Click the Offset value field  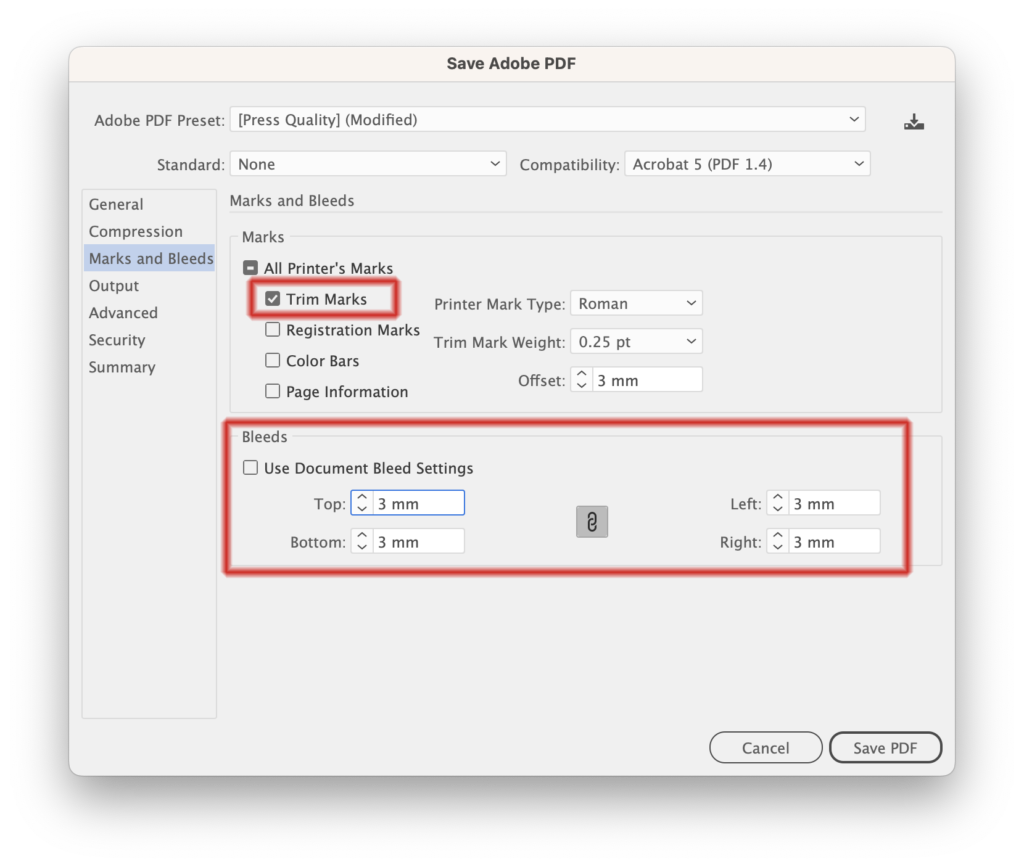(x=647, y=379)
